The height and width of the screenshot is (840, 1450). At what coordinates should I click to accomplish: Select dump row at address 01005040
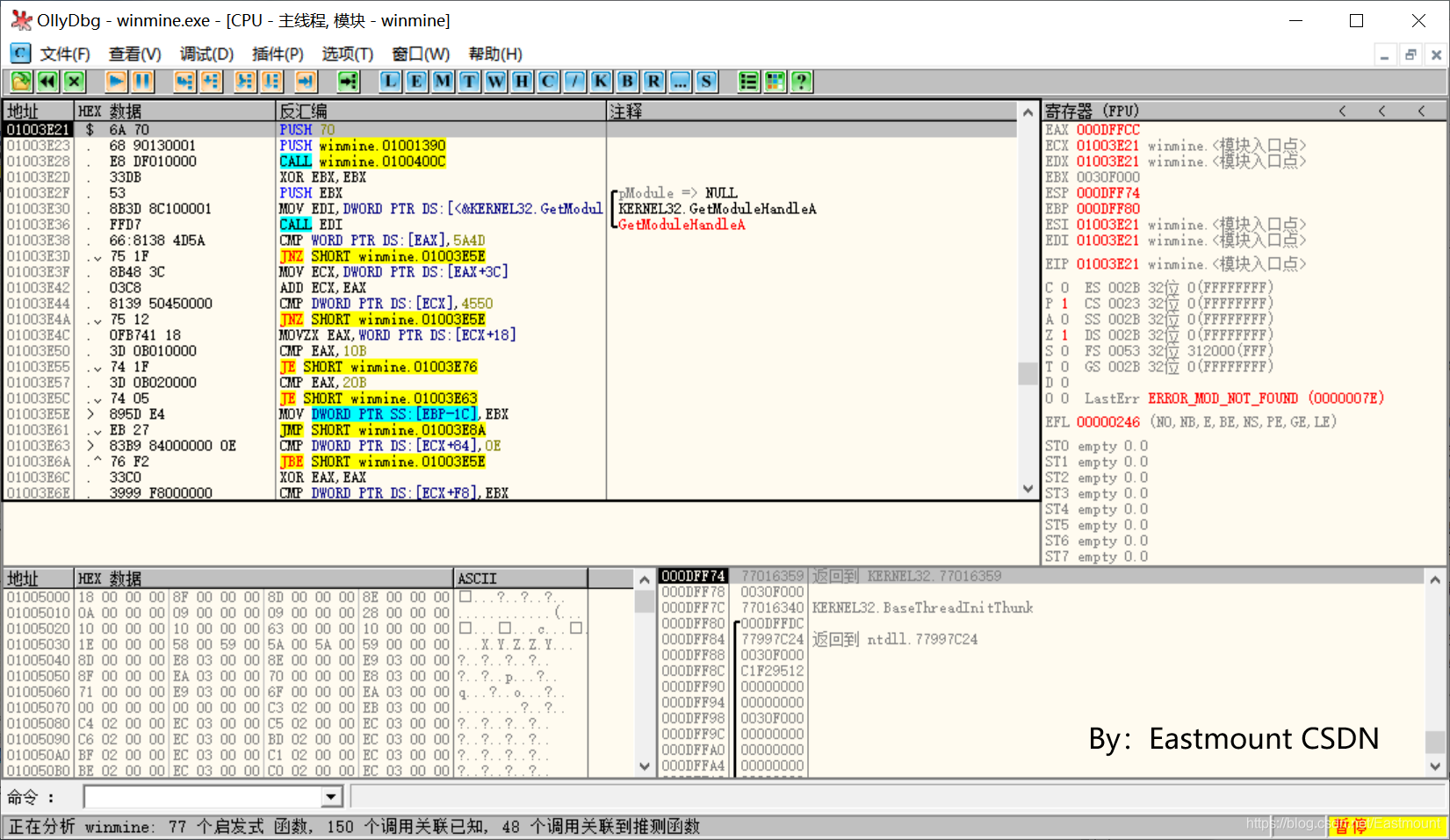click(295, 660)
